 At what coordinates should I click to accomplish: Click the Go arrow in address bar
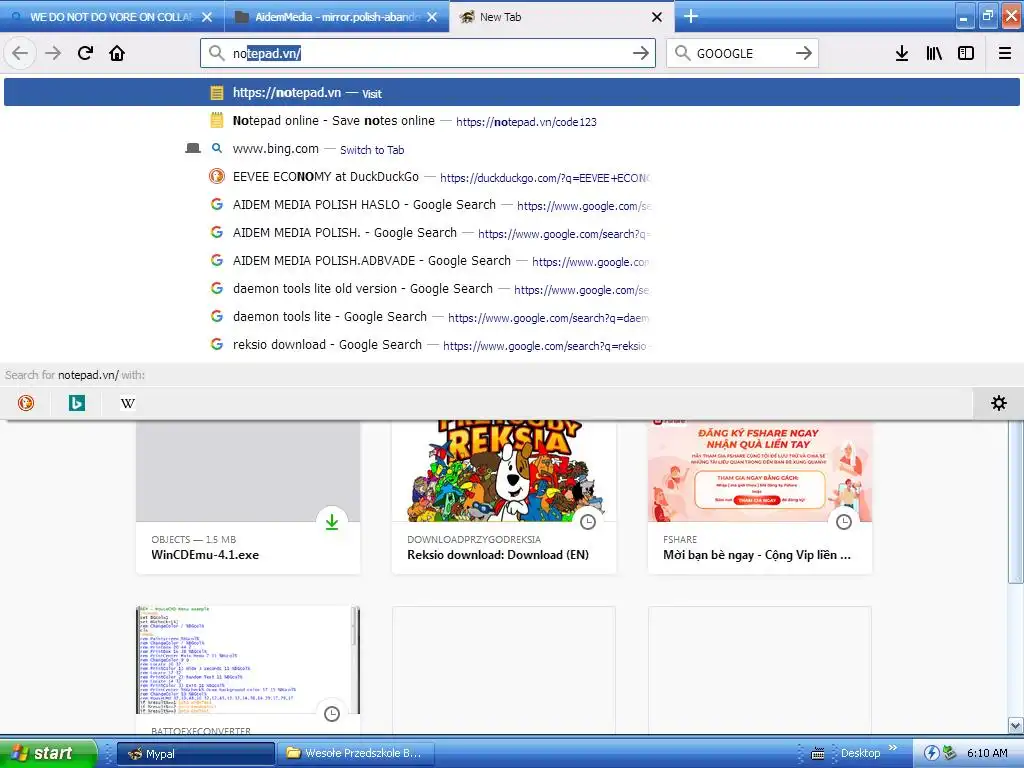[x=641, y=53]
